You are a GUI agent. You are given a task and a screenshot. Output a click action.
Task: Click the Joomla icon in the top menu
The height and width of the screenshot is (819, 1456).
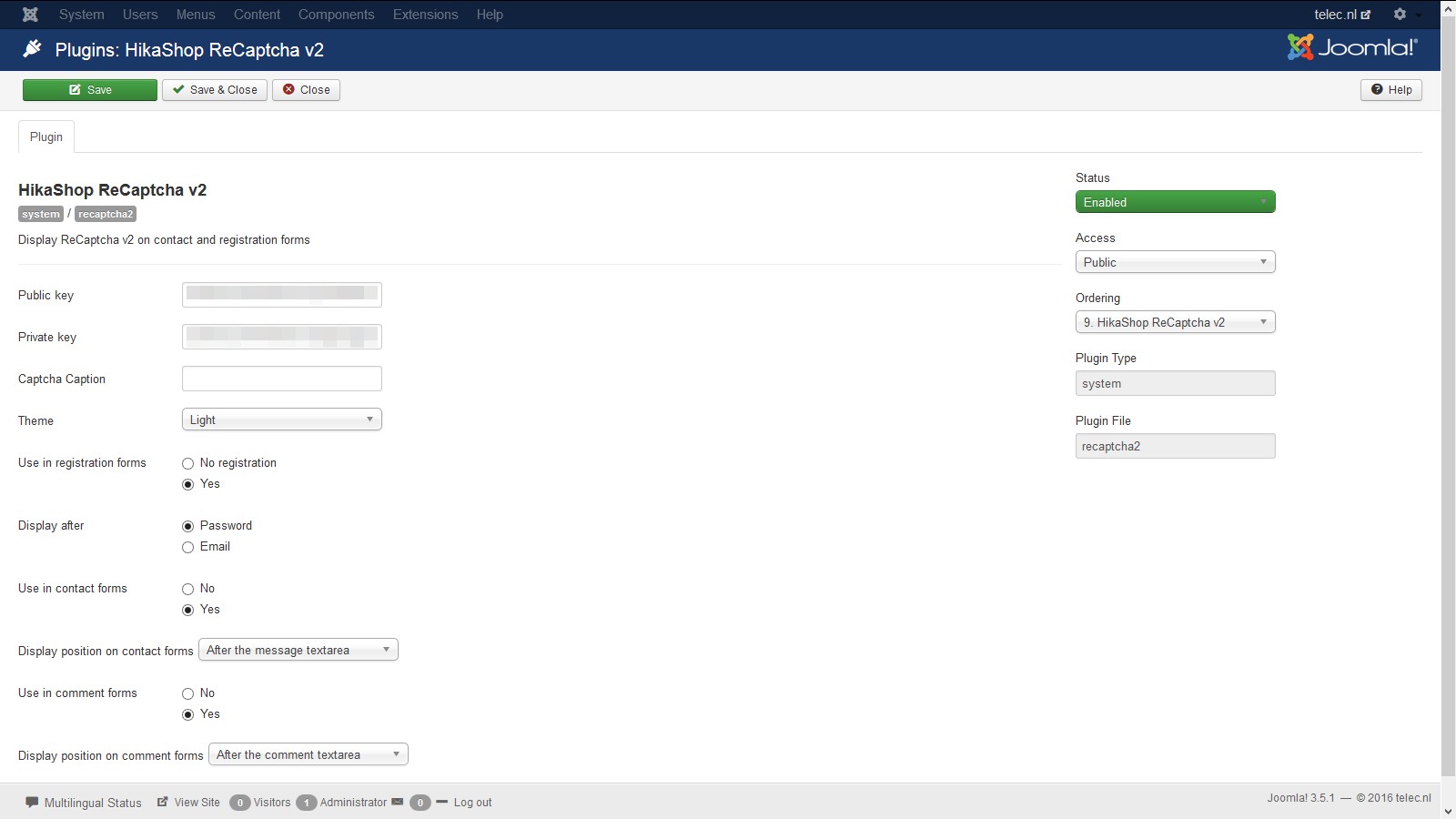pos(30,15)
